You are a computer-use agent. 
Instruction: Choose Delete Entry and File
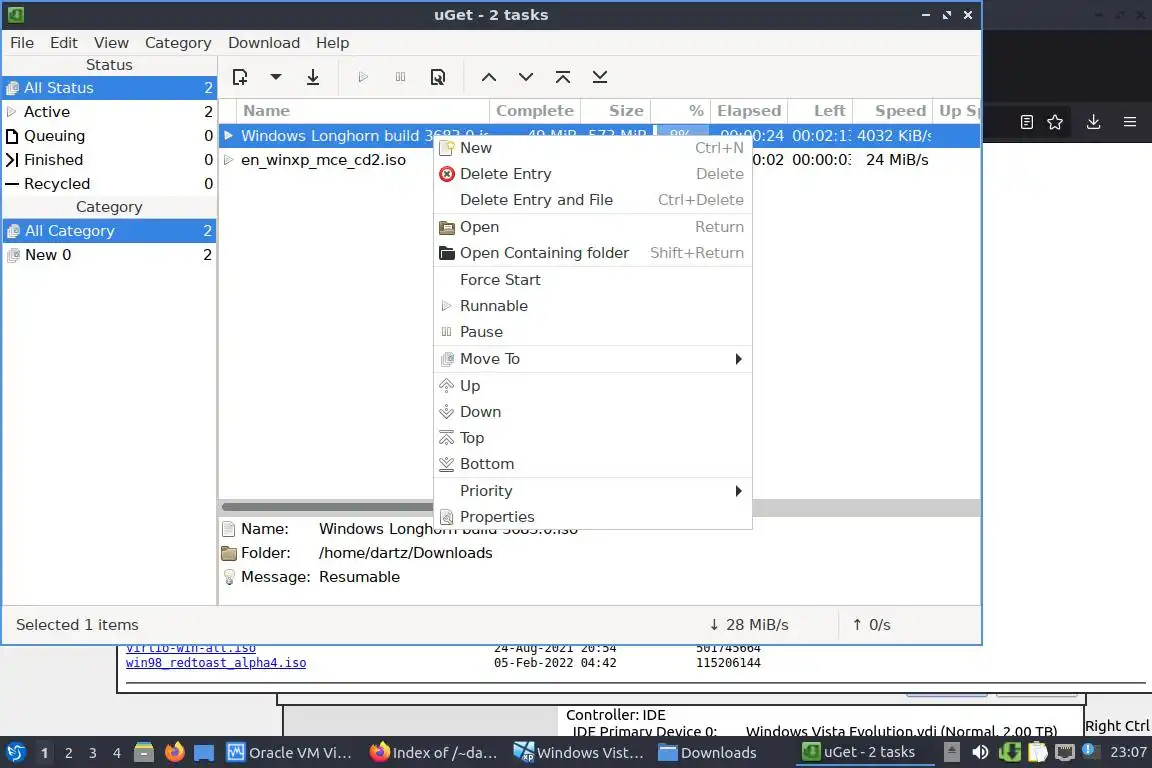click(x=593, y=200)
